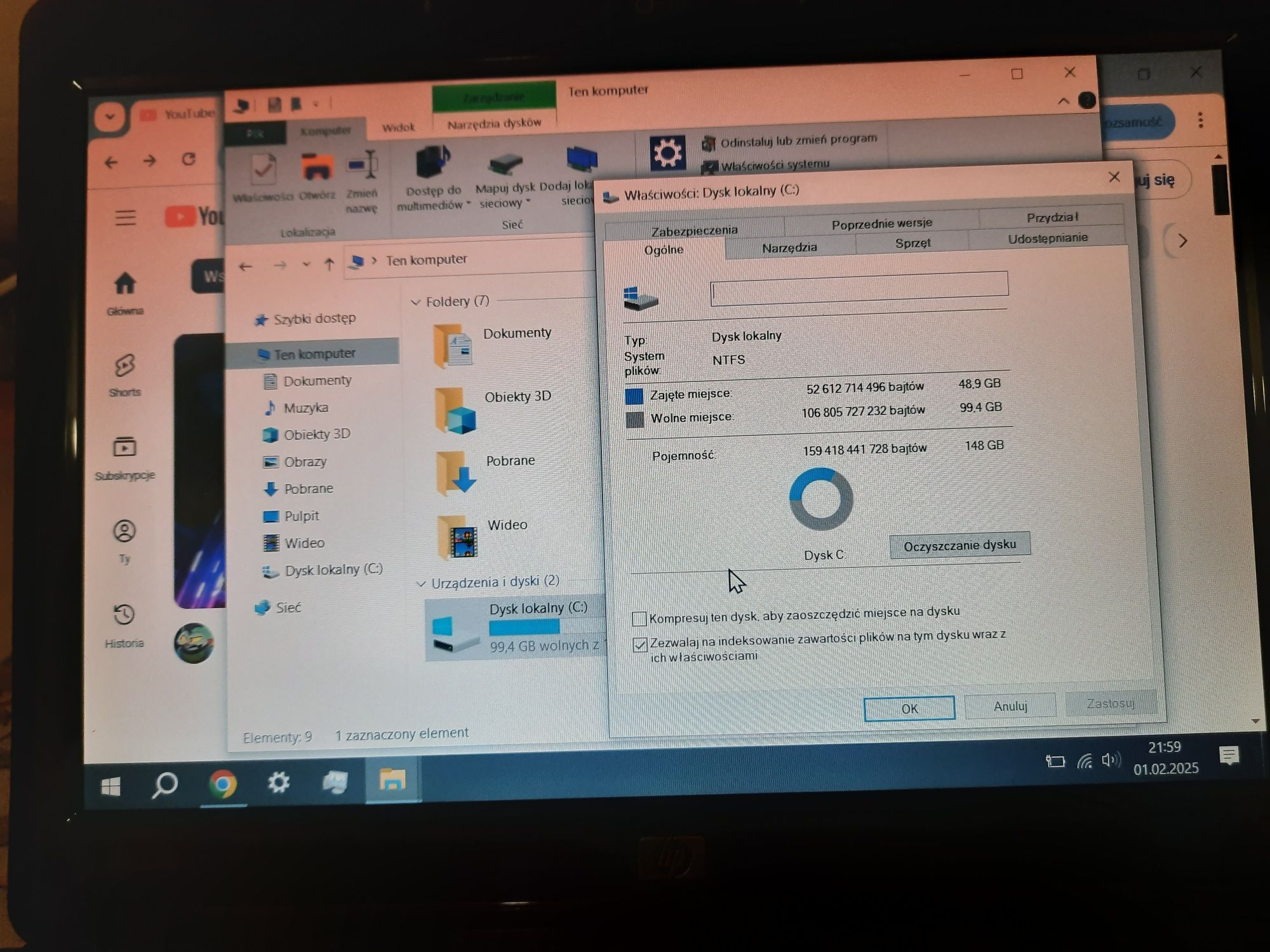Open the Zabezpieczenia tab in properties
Image resolution: width=1270 pixels, height=952 pixels.
click(694, 230)
